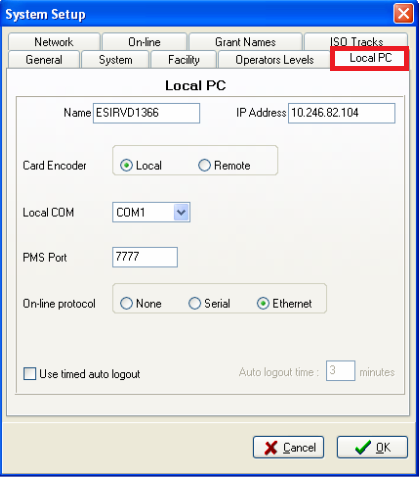Cancel the System Setup dialog

288,447
